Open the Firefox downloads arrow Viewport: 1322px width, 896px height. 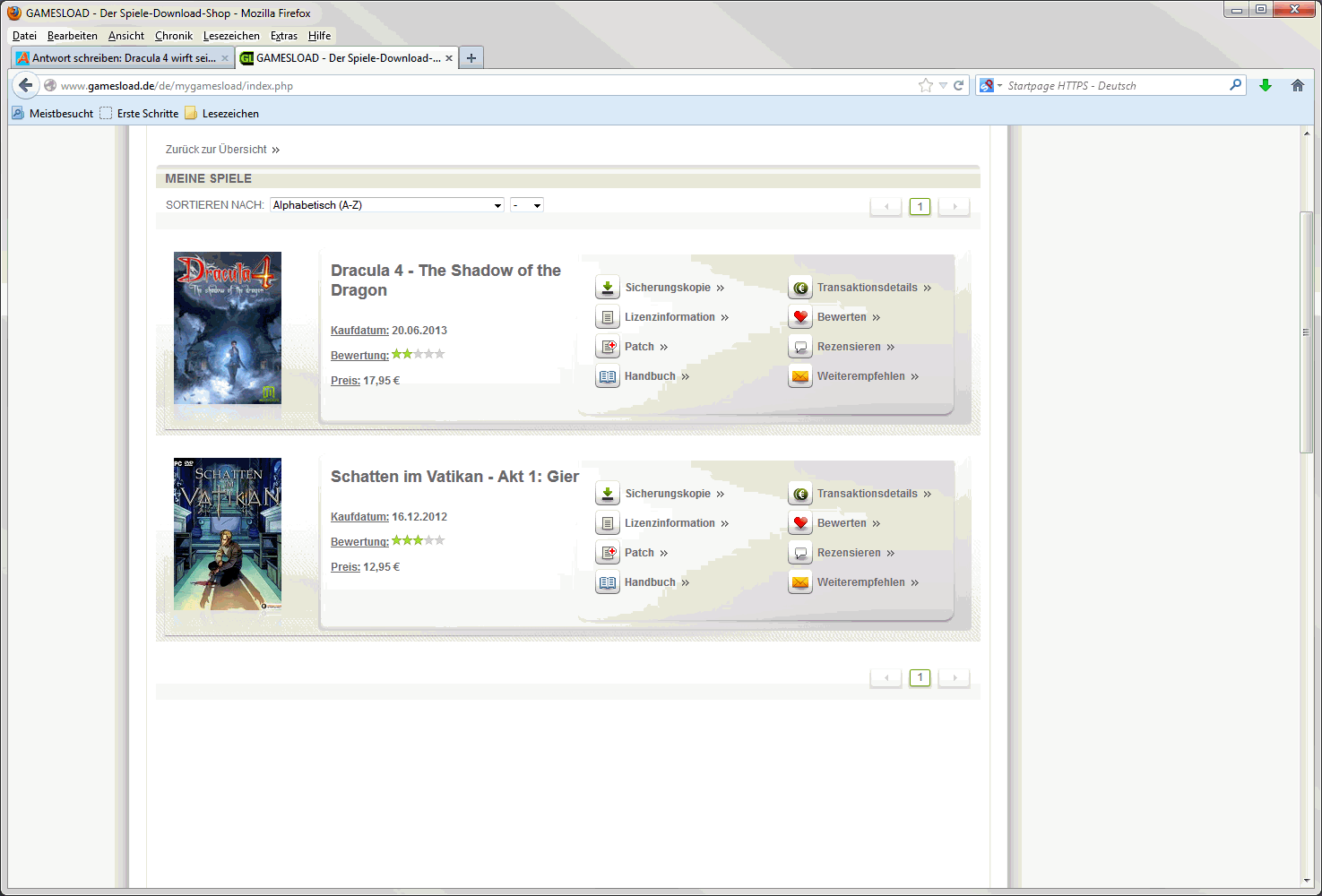point(1266,85)
